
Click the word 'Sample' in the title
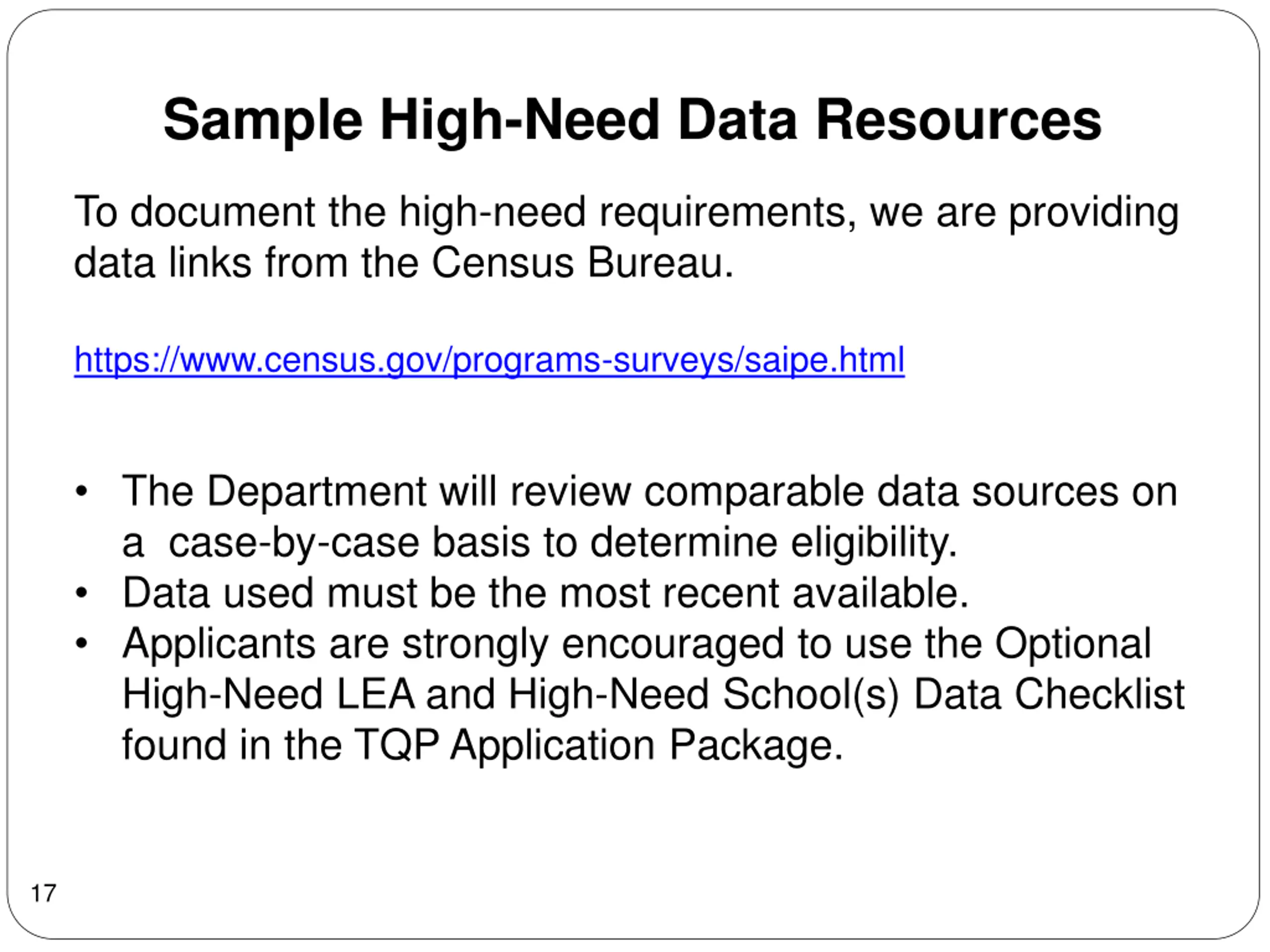point(263,121)
